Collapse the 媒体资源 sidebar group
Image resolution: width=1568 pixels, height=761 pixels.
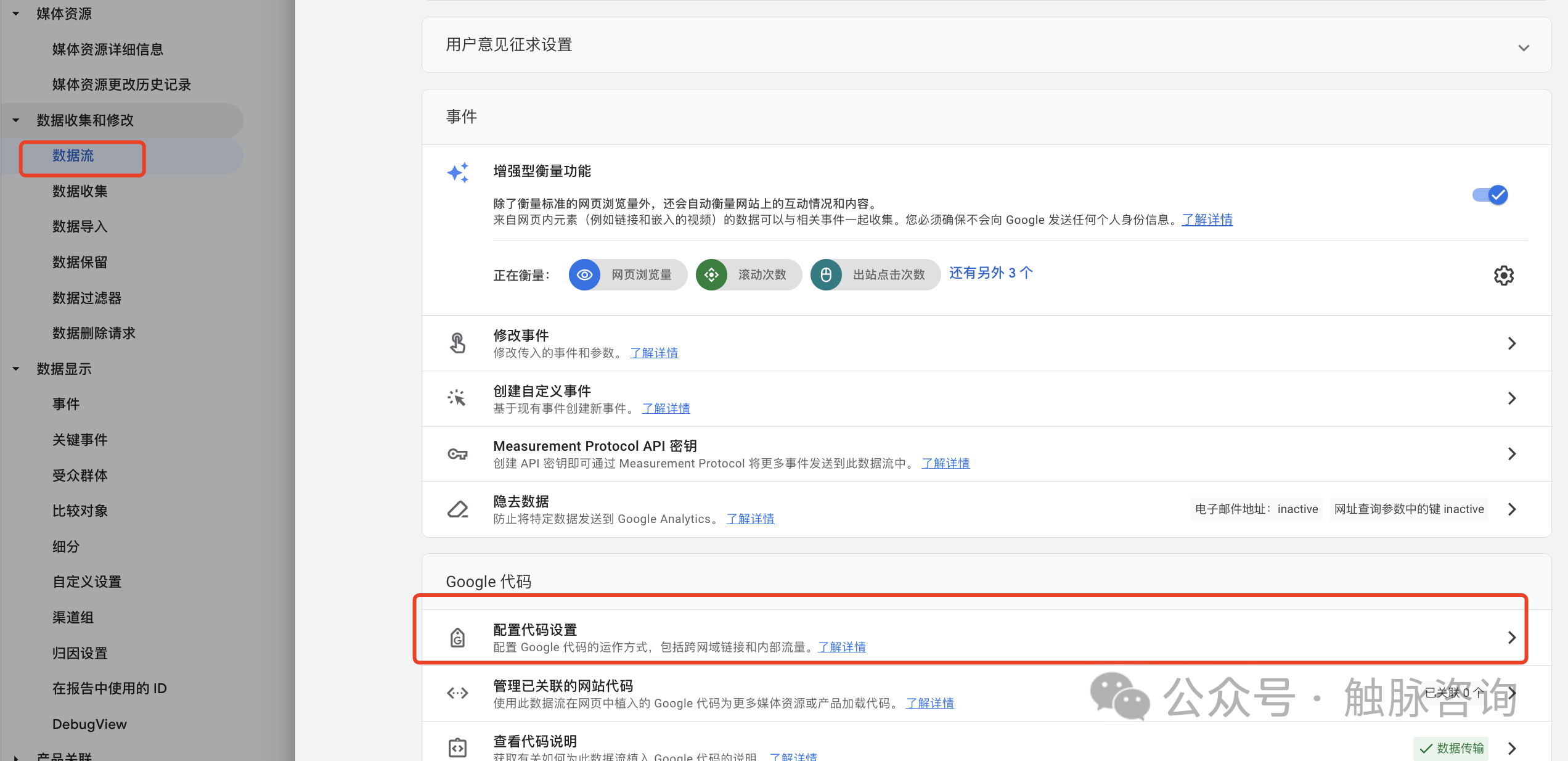(16, 14)
